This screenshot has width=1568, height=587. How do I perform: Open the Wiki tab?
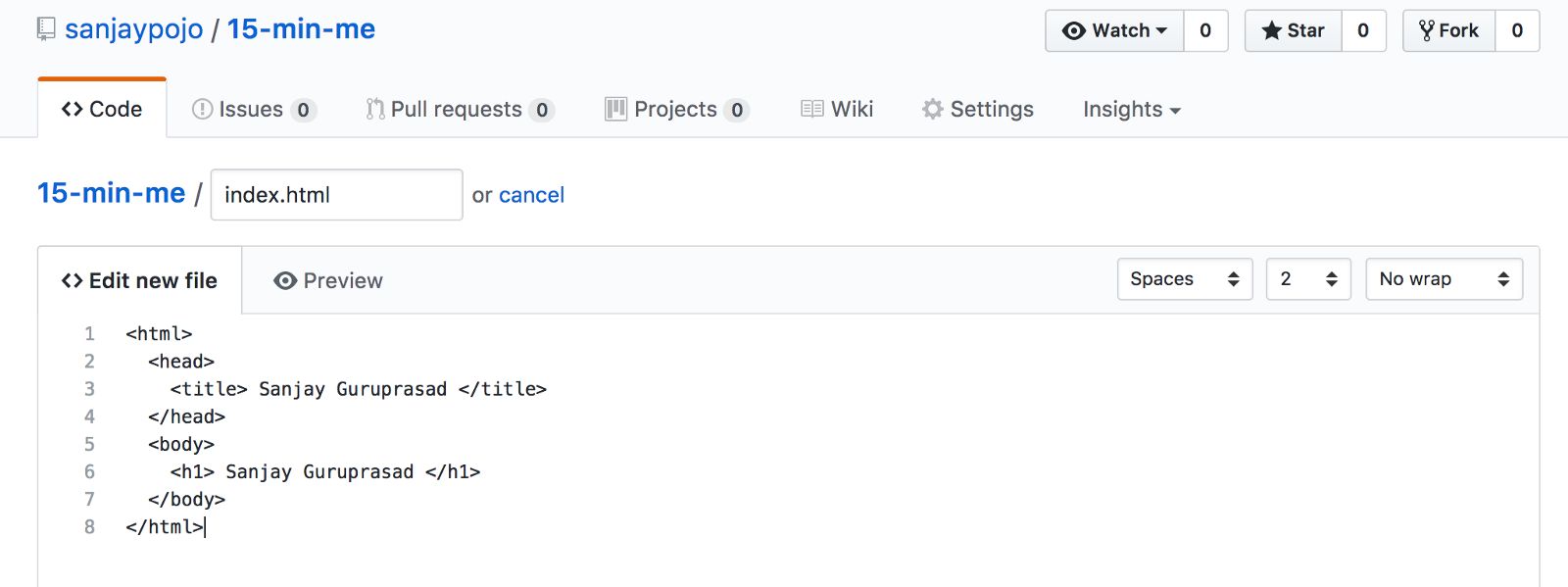point(837,109)
